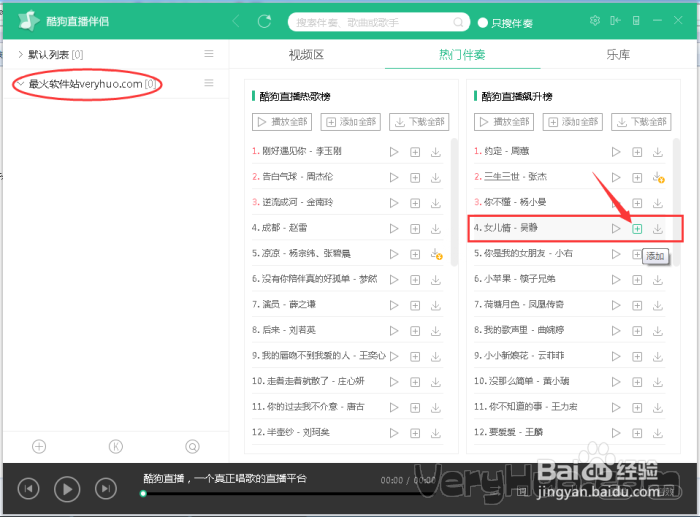Play song 成都 - 赵雷
700x517 pixels.
coord(394,229)
